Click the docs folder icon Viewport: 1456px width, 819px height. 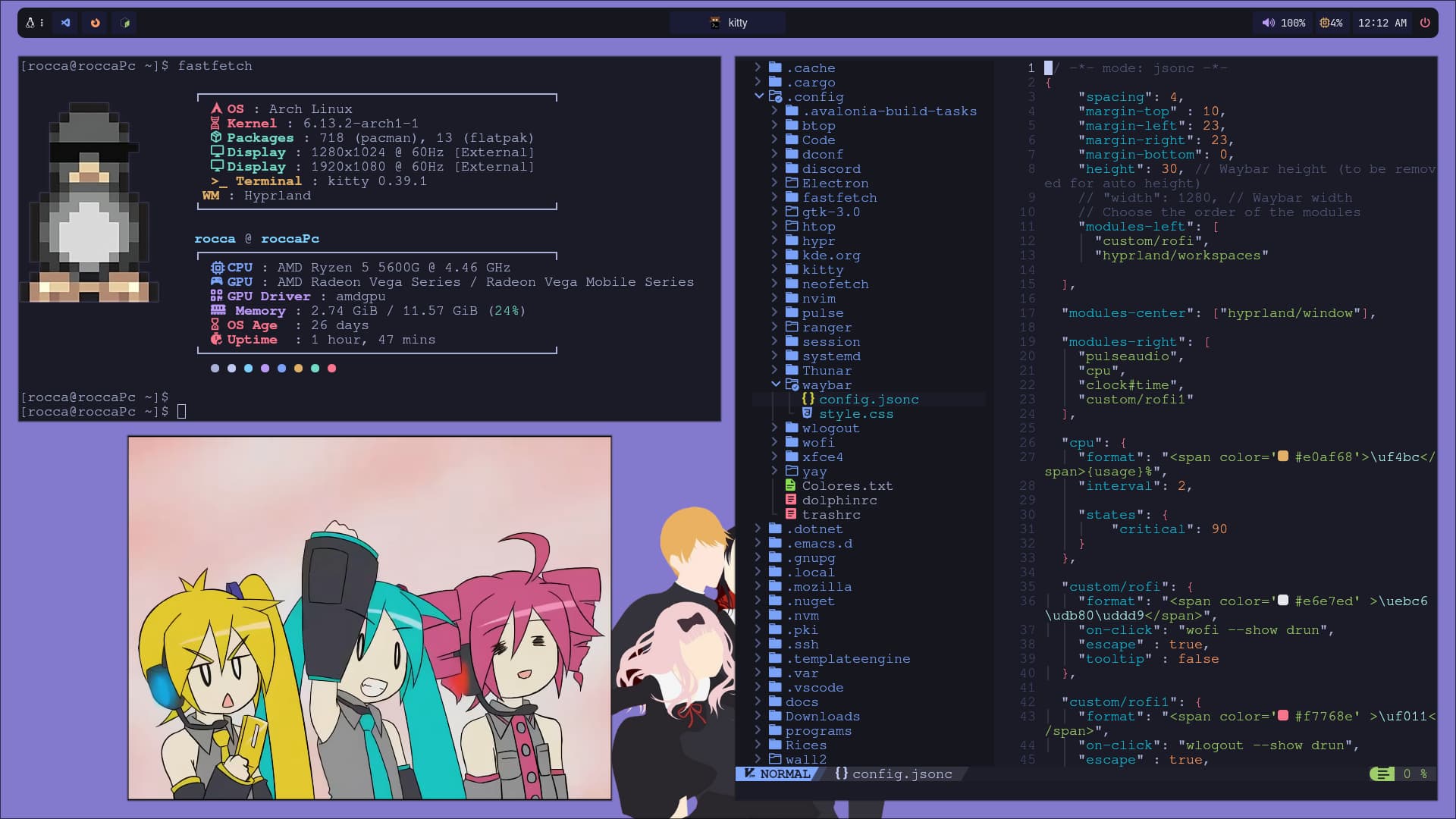[x=775, y=701]
